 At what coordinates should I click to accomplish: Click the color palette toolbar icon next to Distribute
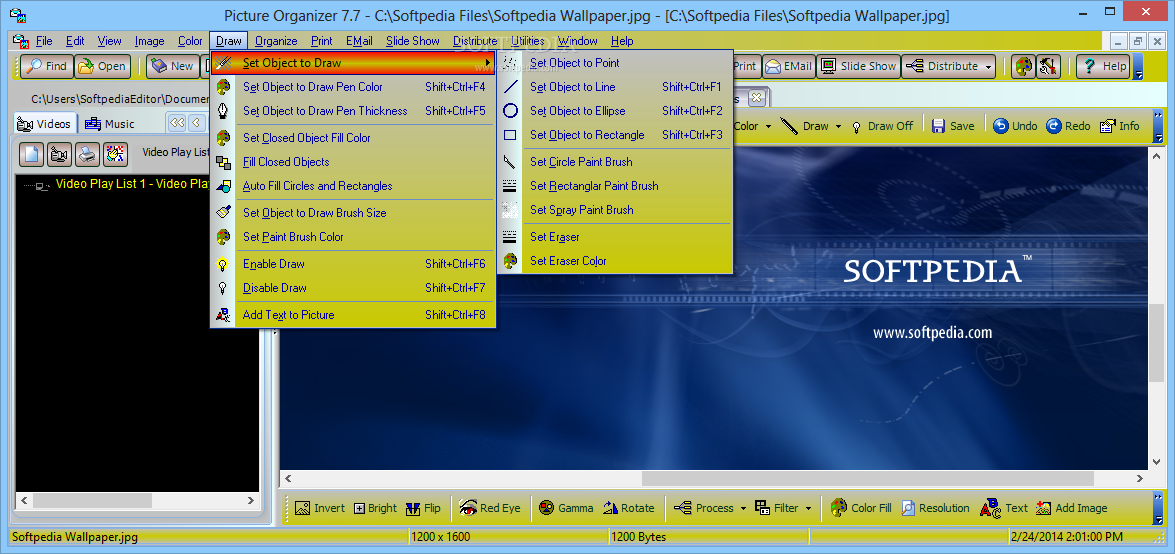tap(1022, 66)
